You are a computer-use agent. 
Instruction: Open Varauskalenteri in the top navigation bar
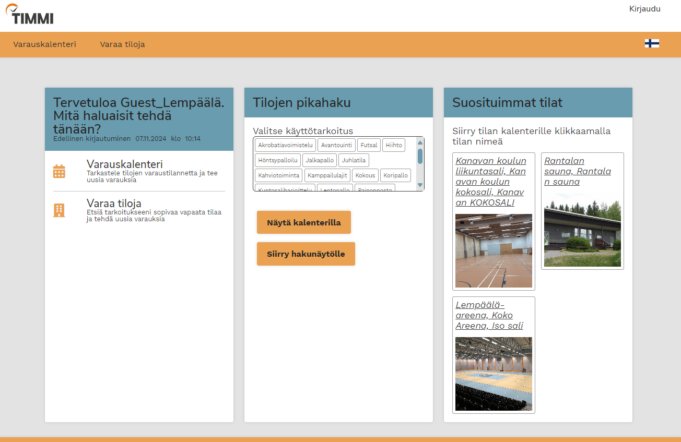pyautogui.click(x=45, y=44)
